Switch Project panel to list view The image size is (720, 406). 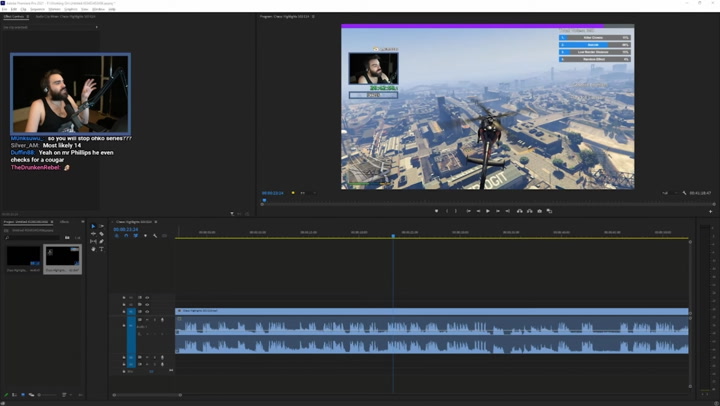click(14, 395)
